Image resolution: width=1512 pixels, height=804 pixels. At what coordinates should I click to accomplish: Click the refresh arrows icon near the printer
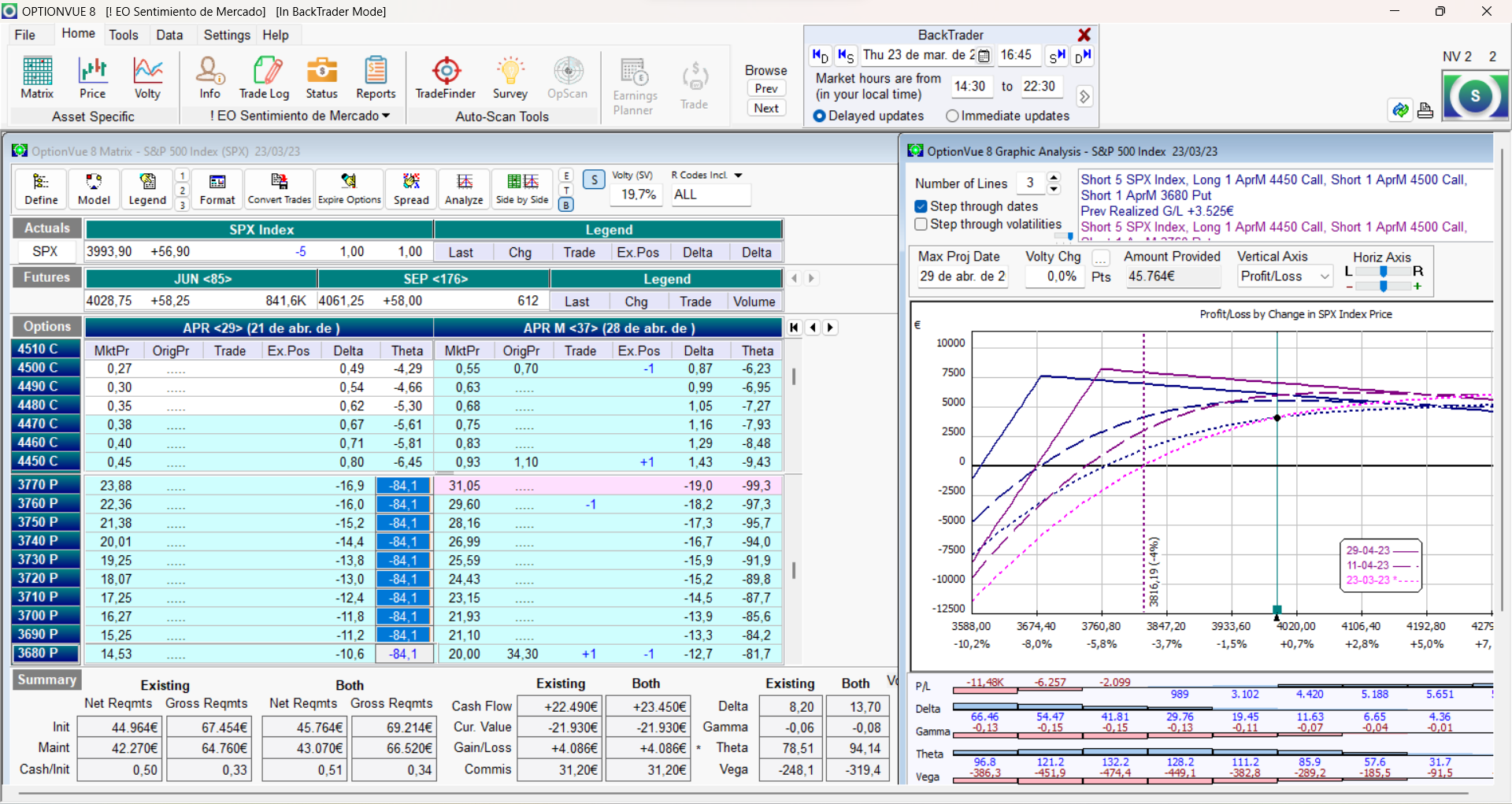coord(1400,110)
